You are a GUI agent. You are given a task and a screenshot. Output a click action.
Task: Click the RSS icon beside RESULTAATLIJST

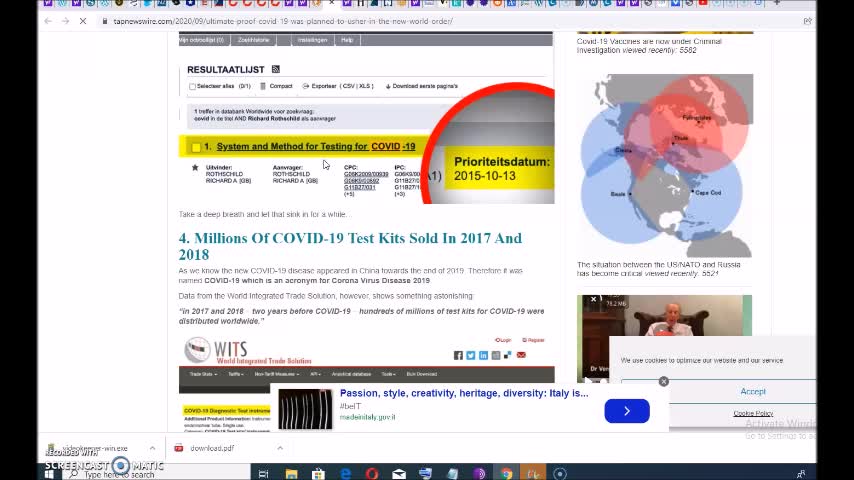coord(276,69)
